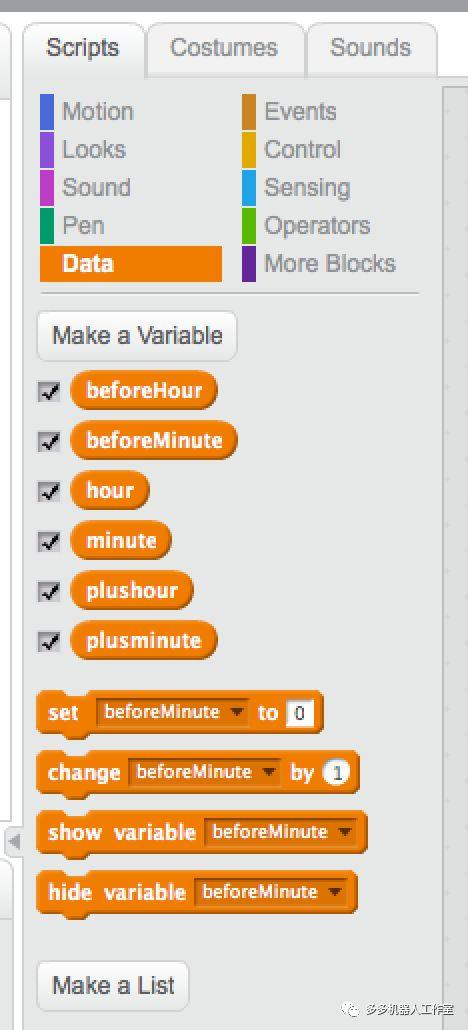Toggle the minute variable checkbox
This screenshot has width=468, height=1030.
pyautogui.click(x=49, y=542)
